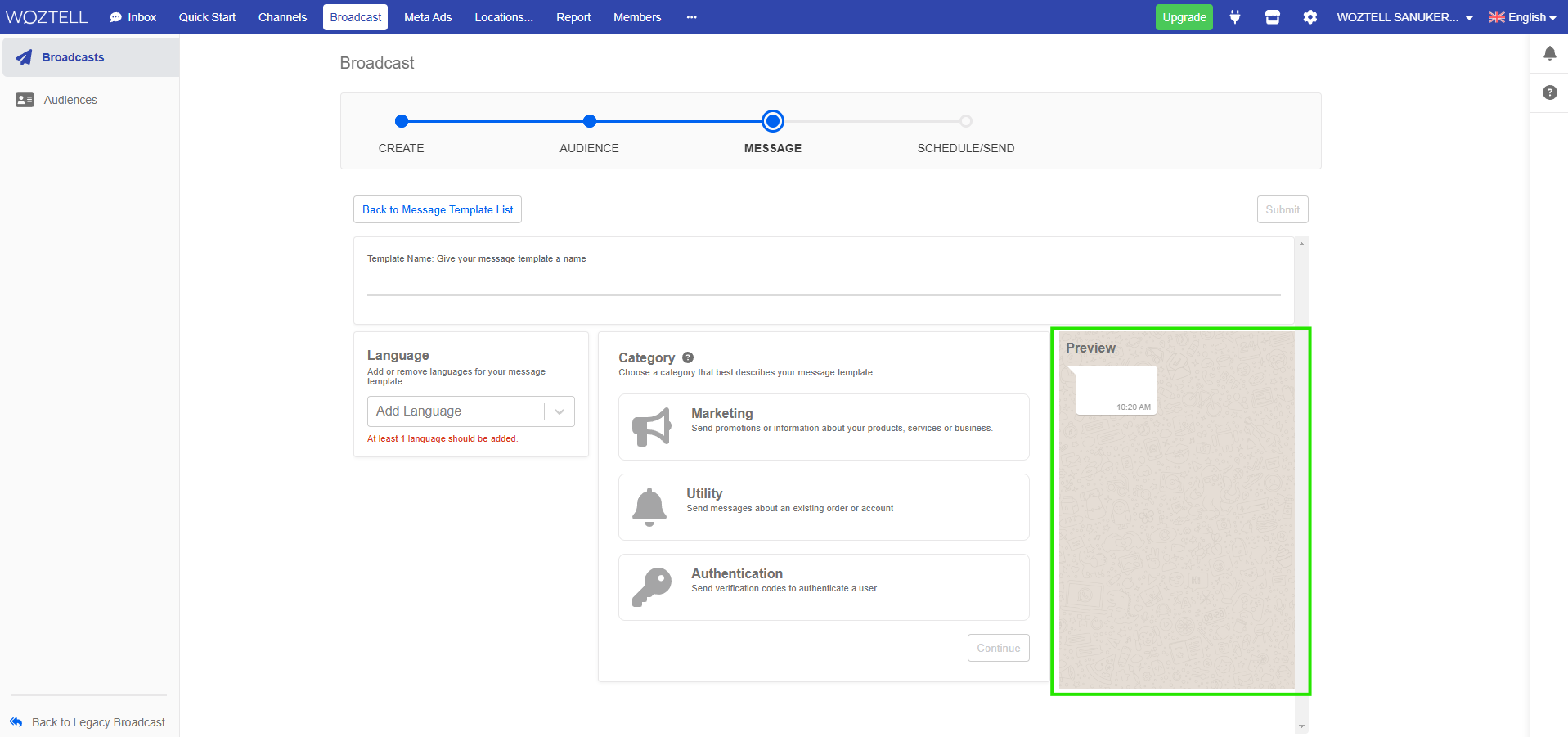Click the Inbox chat icon in navbar
The width and height of the screenshot is (1568, 737).
tap(114, 16)
